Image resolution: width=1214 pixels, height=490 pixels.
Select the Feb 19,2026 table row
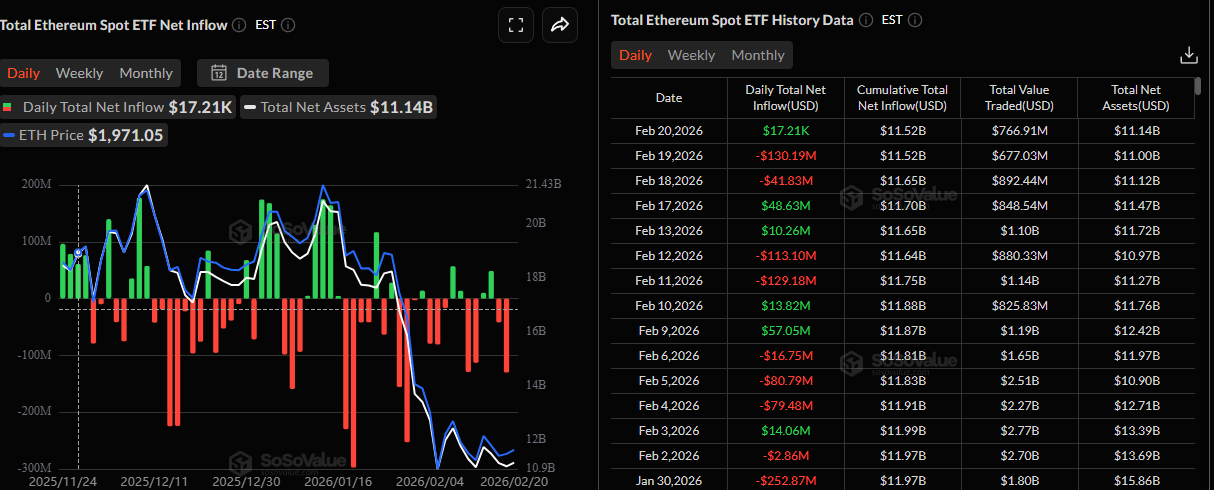click(668, 155)
